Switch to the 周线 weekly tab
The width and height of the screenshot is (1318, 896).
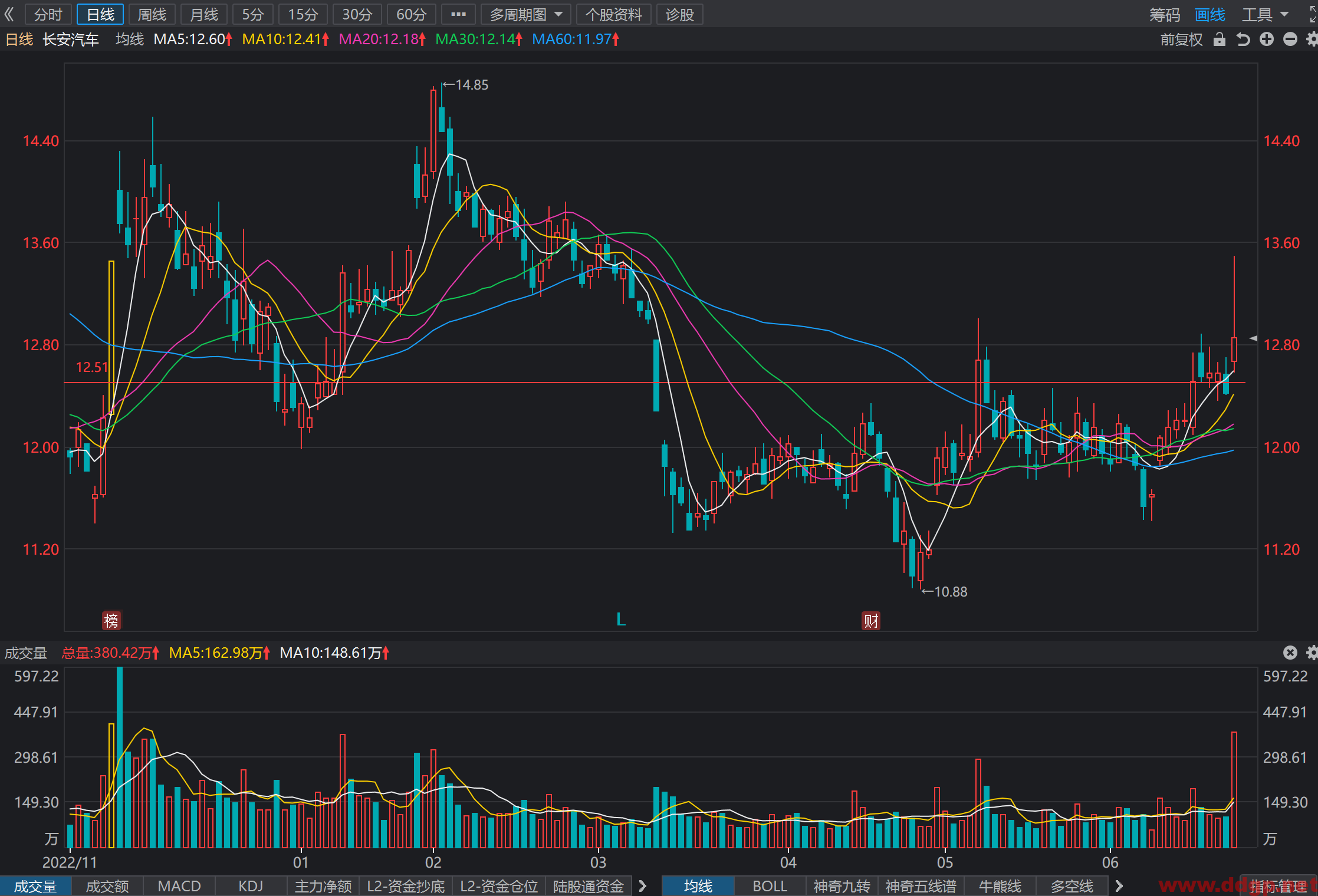[x=152, y=14]
